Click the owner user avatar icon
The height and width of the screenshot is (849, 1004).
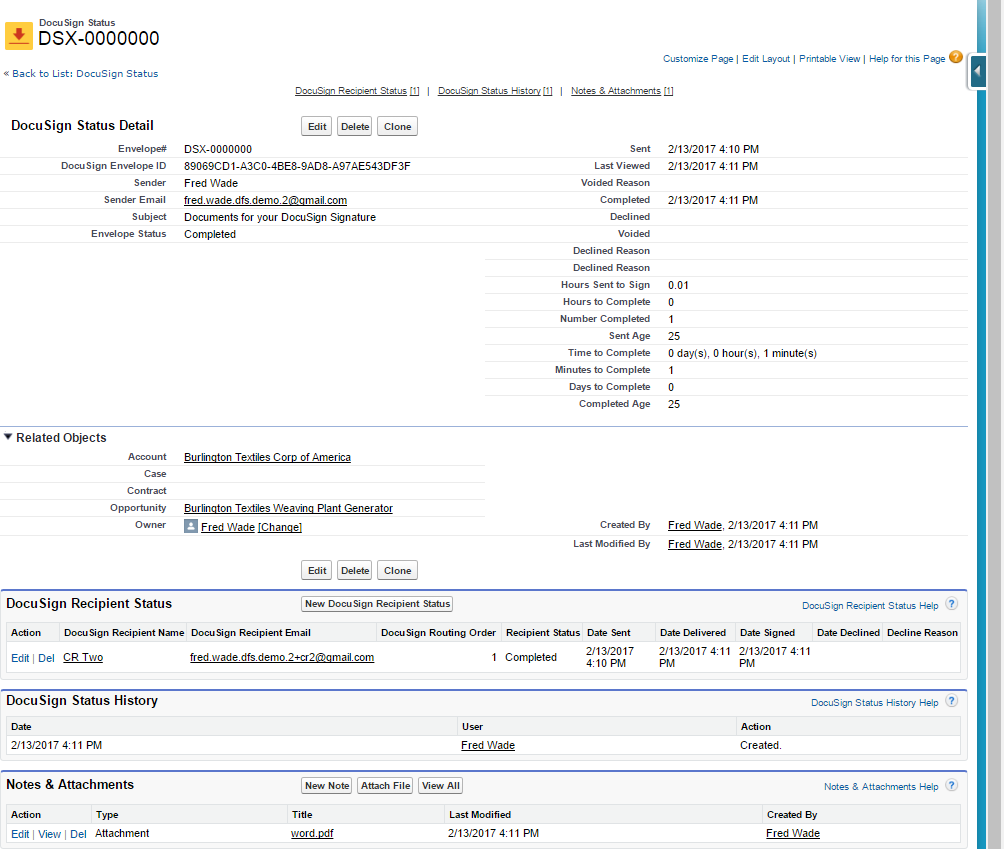191,526
